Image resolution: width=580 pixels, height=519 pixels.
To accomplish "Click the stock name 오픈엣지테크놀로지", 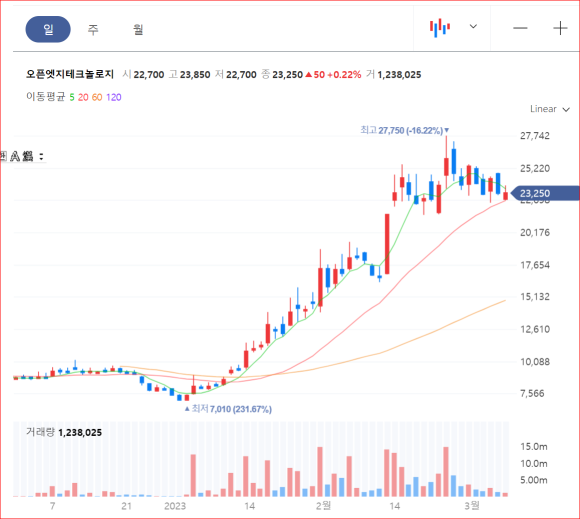I will click(70, 74).
